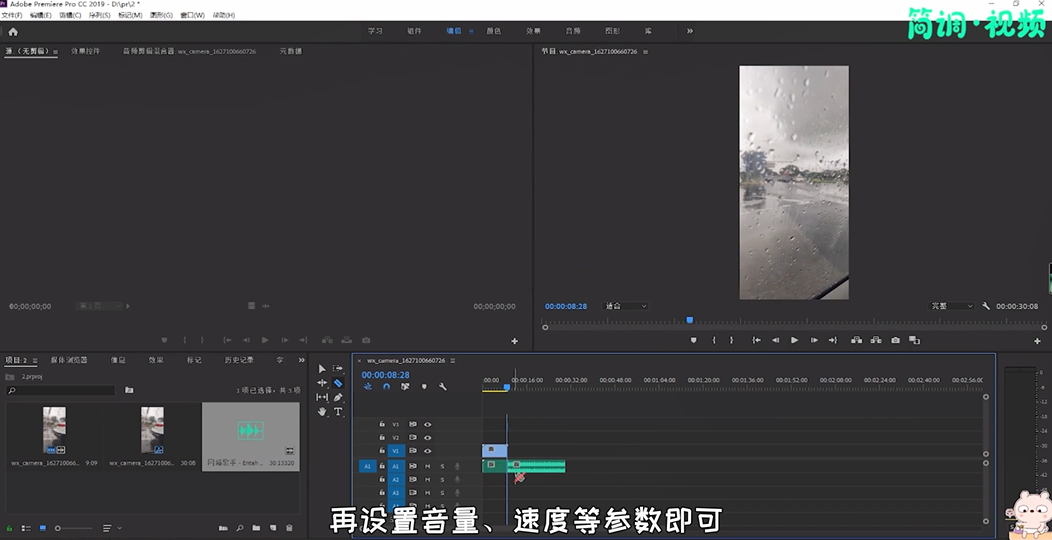Viewport: 1052px width, 540px height.
Task: Open the 文件(F) menu
Action: [12, 16]
